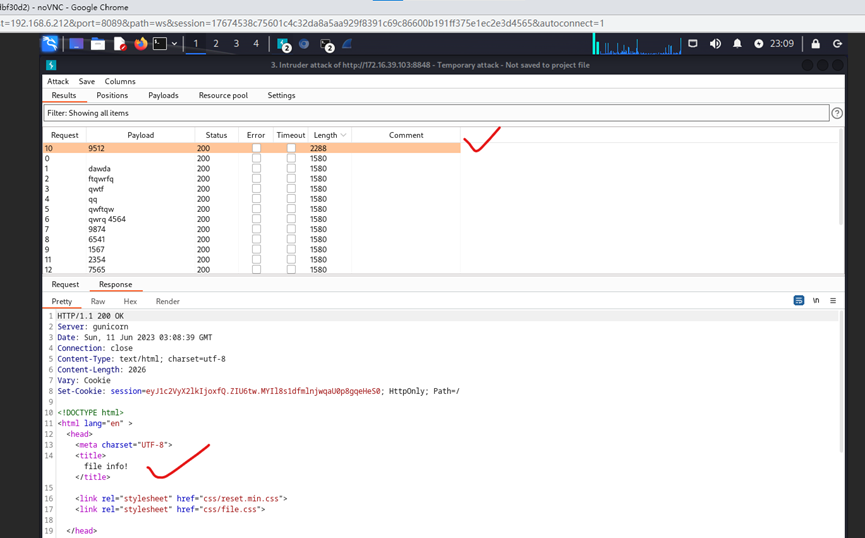865x538 pixels.
Task: Open the power manager tray icon
Action: point(759,44)
